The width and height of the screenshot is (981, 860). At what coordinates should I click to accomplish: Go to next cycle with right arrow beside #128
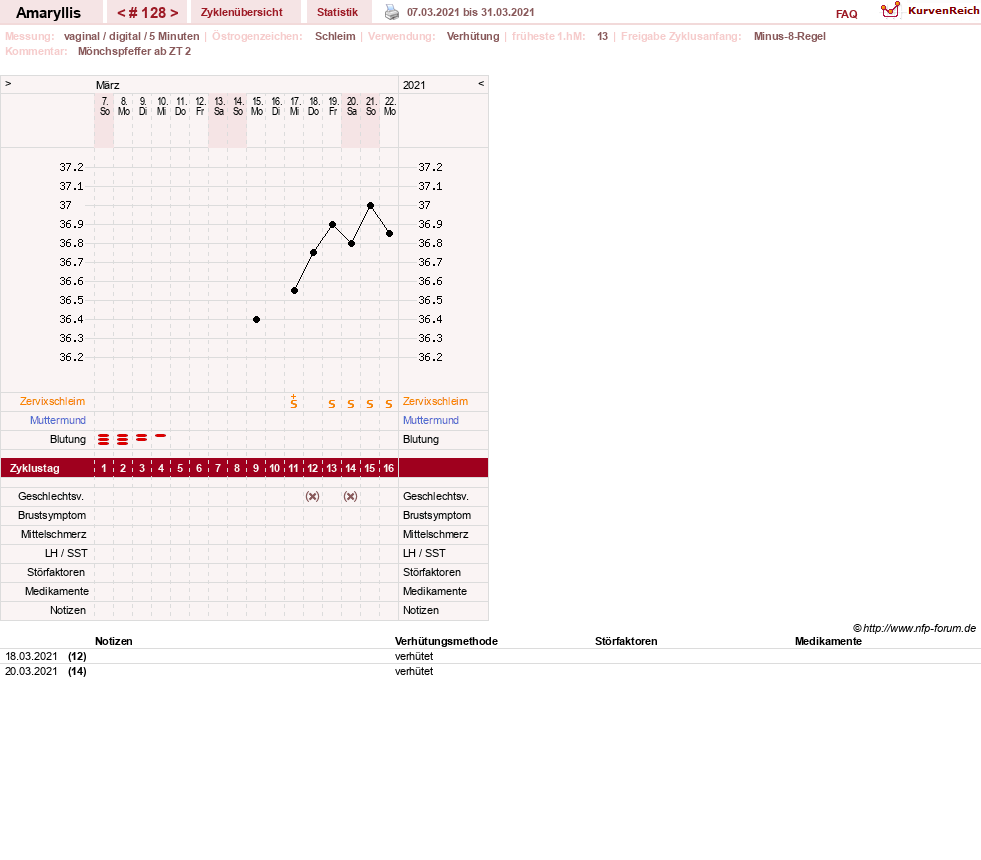[174, 13]
